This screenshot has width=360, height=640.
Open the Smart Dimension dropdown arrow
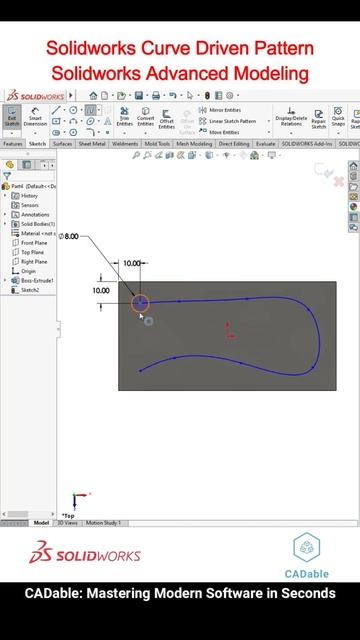pyautogui.click(x=35, y=133)
